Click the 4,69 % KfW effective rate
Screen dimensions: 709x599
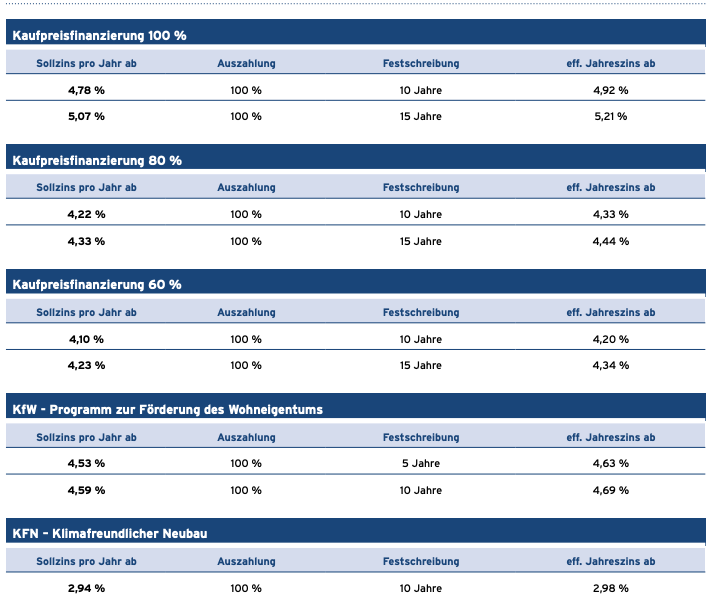pyautogui.click(x=610, y=491)
